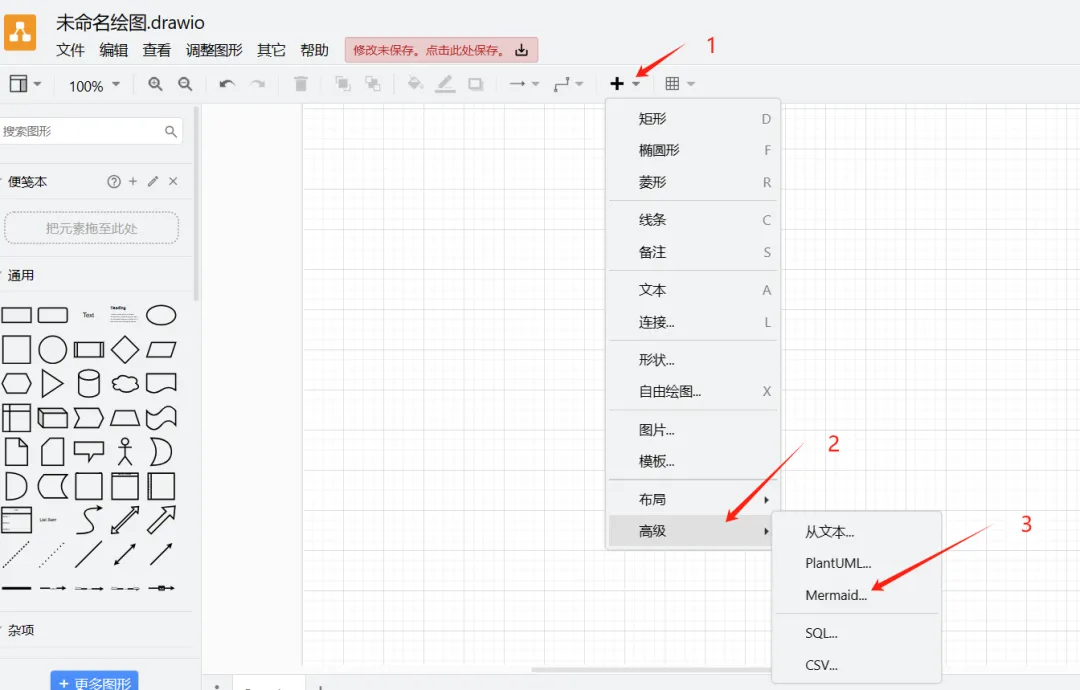This screenshot has width=1080, height=690.
Task: Close the scratchpad section
Action: point(173,181)
